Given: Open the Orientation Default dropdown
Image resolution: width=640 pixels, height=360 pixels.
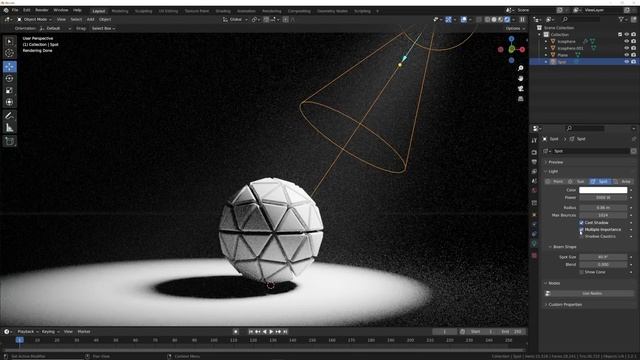Looking at the screenshot, I should (56, 29).
